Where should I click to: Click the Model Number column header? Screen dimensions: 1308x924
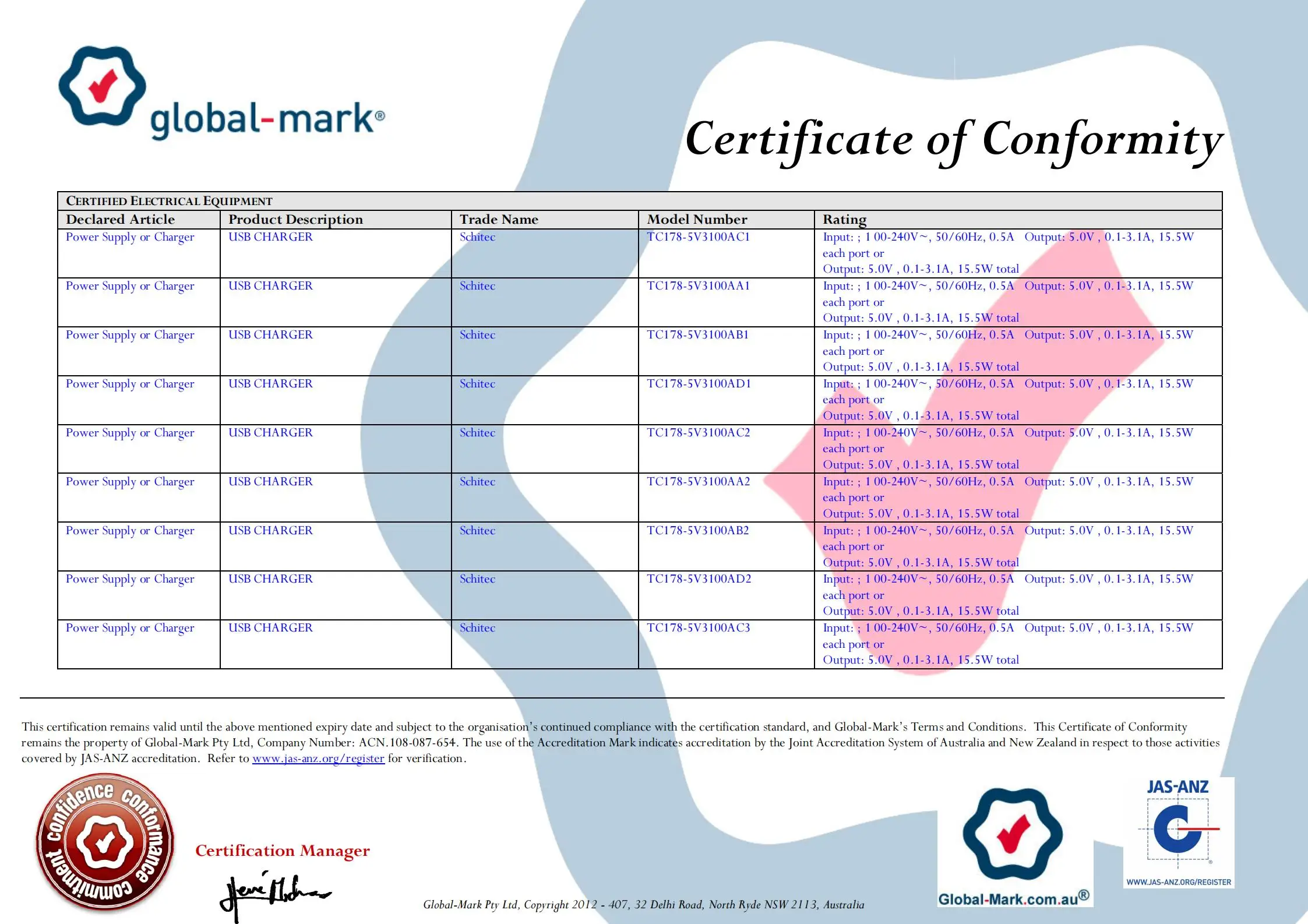tap(697, 220)
